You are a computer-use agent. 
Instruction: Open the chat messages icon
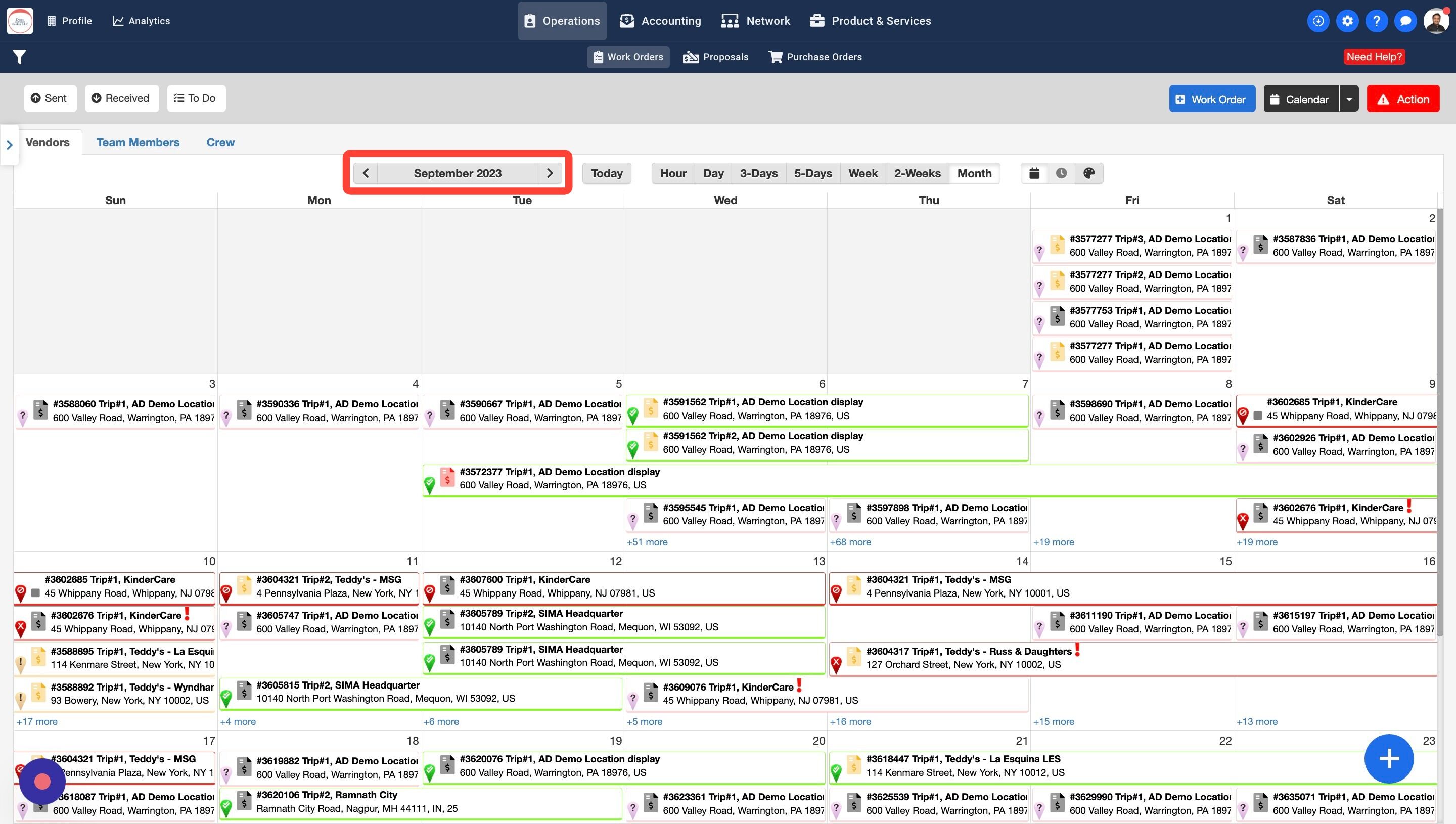pos(1405,21)
